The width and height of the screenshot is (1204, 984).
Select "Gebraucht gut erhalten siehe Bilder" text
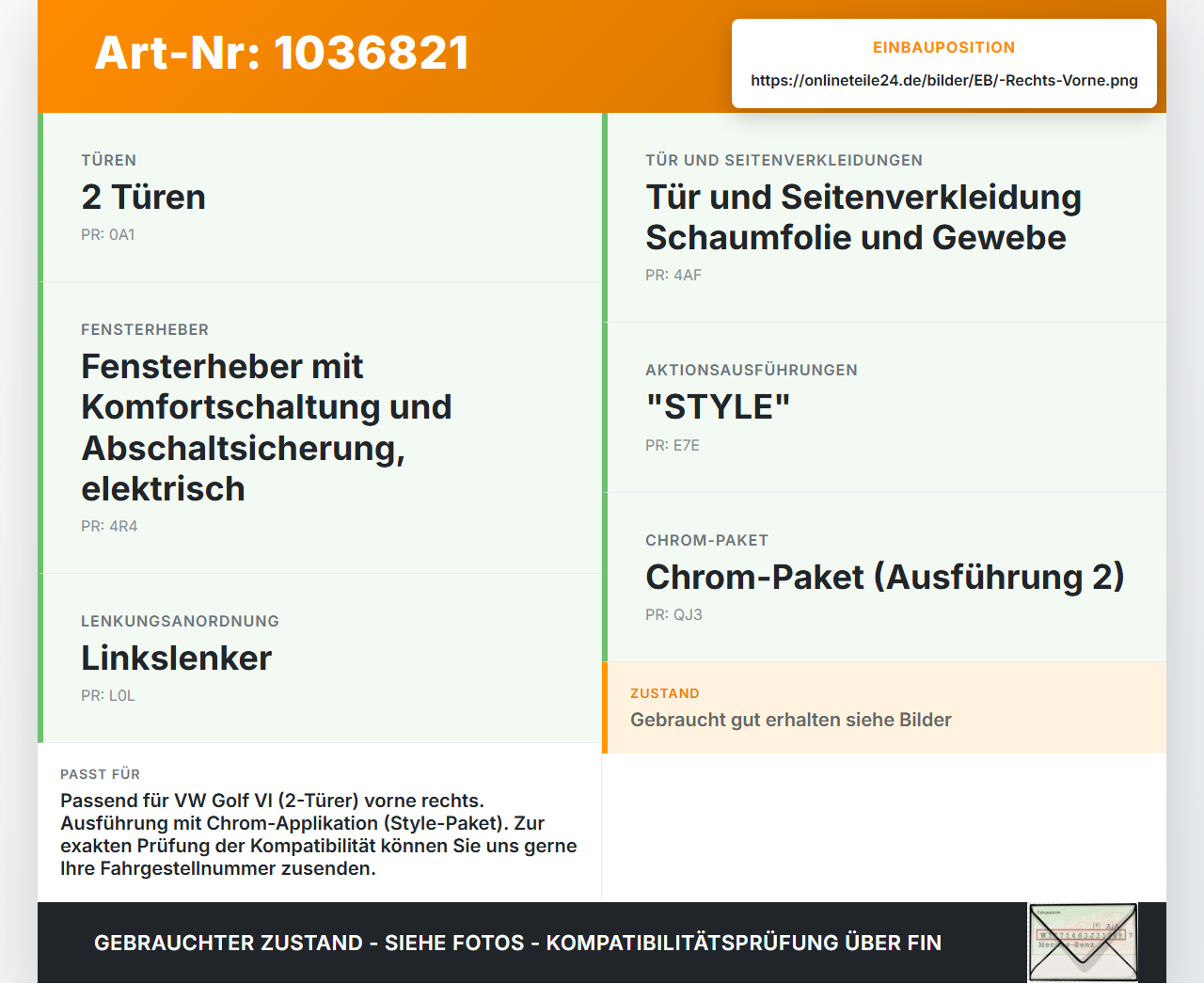pos(791,721)
